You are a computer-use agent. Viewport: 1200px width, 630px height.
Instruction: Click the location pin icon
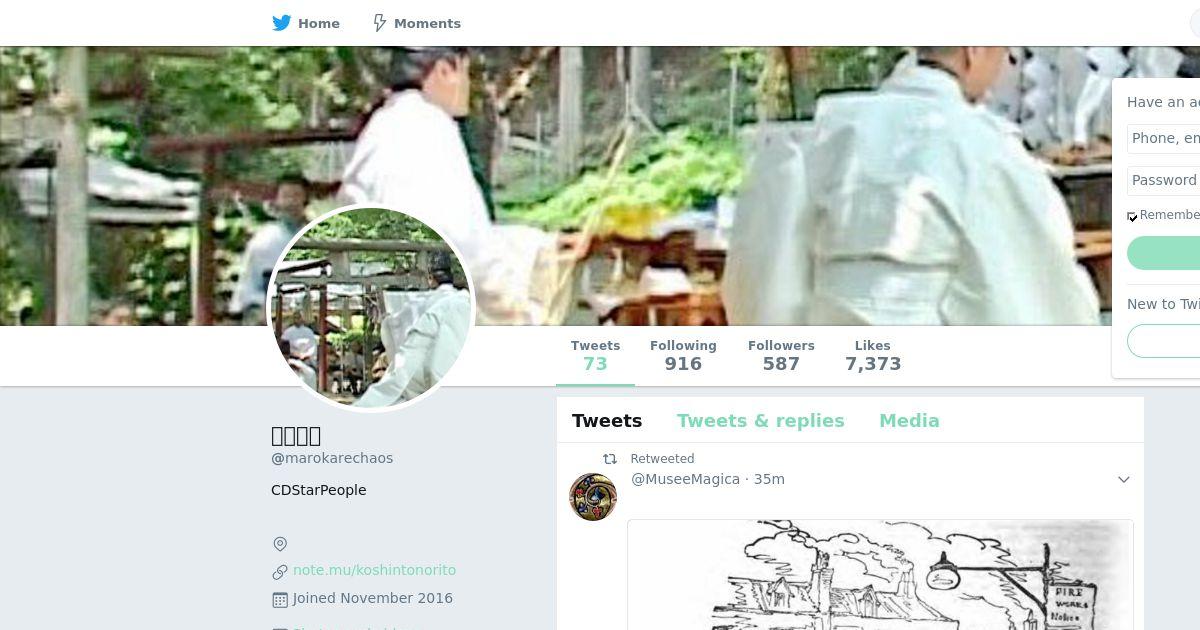point(280,544)
